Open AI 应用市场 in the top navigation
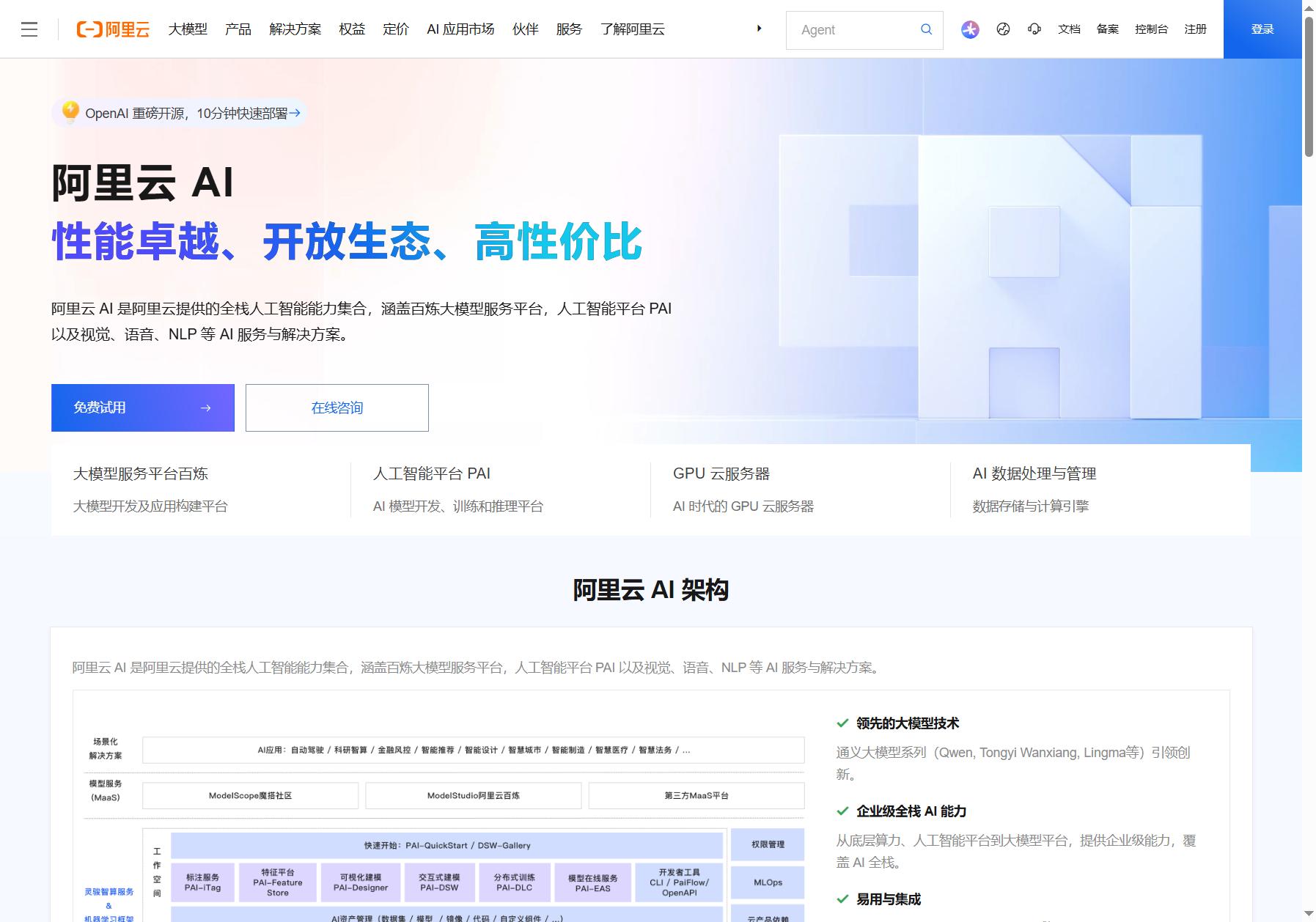 pos(460,29)
